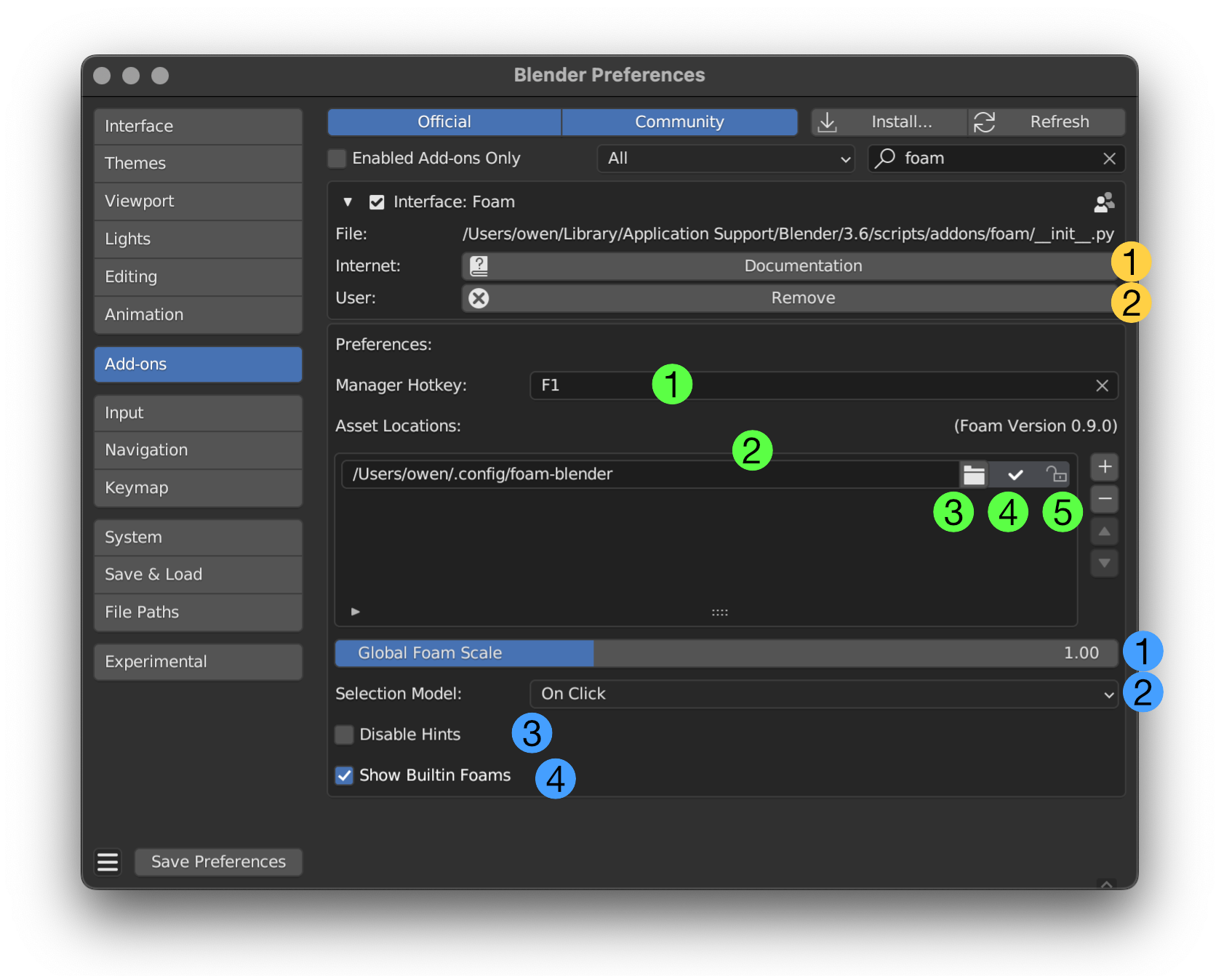Viewport: 1232px width, 976px height.
Task: Click the /Users/owen/.config/foam-blender path field
Action: pos(650,475)
